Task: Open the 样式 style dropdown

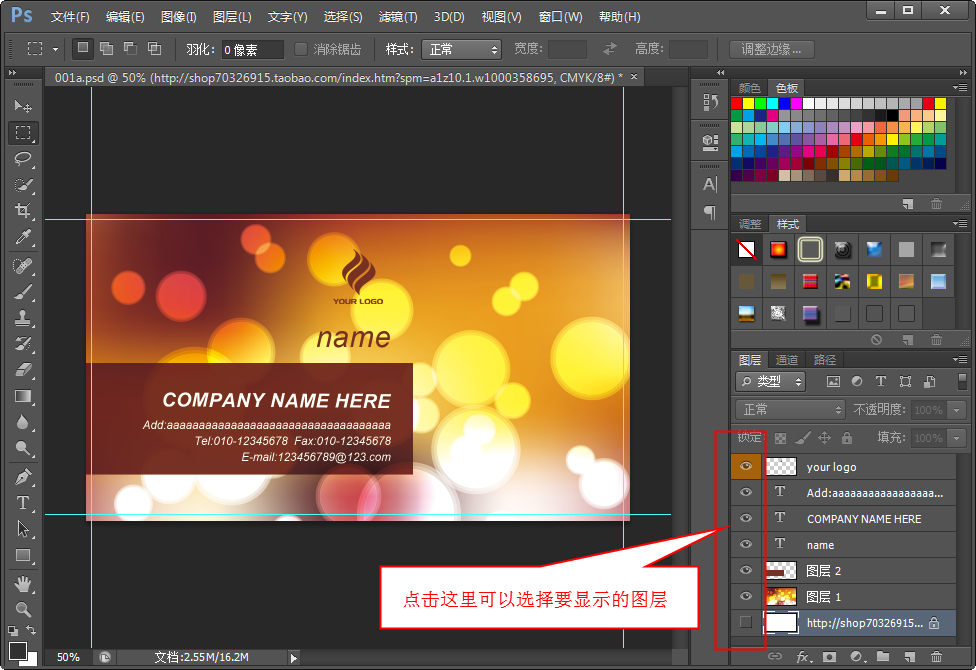Action: point(461,49)
